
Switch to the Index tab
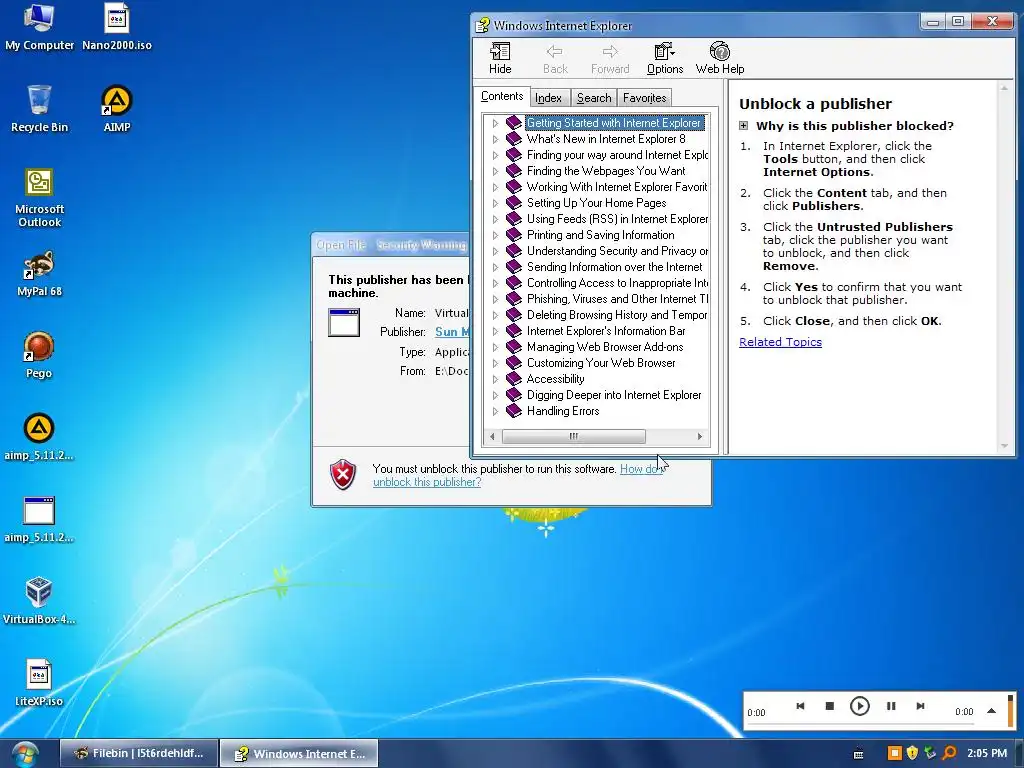tap(548, 98)
